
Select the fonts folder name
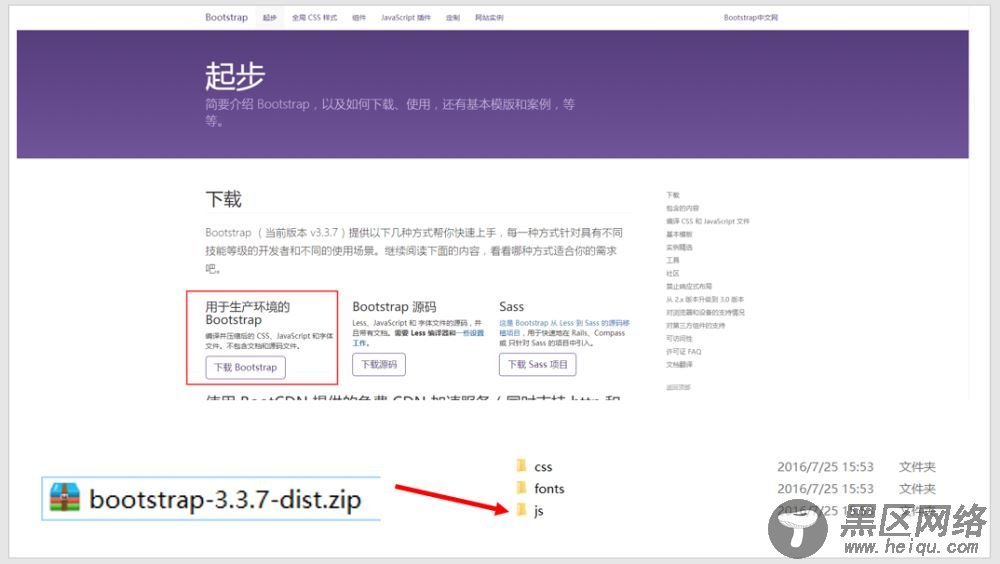point(549,489)
